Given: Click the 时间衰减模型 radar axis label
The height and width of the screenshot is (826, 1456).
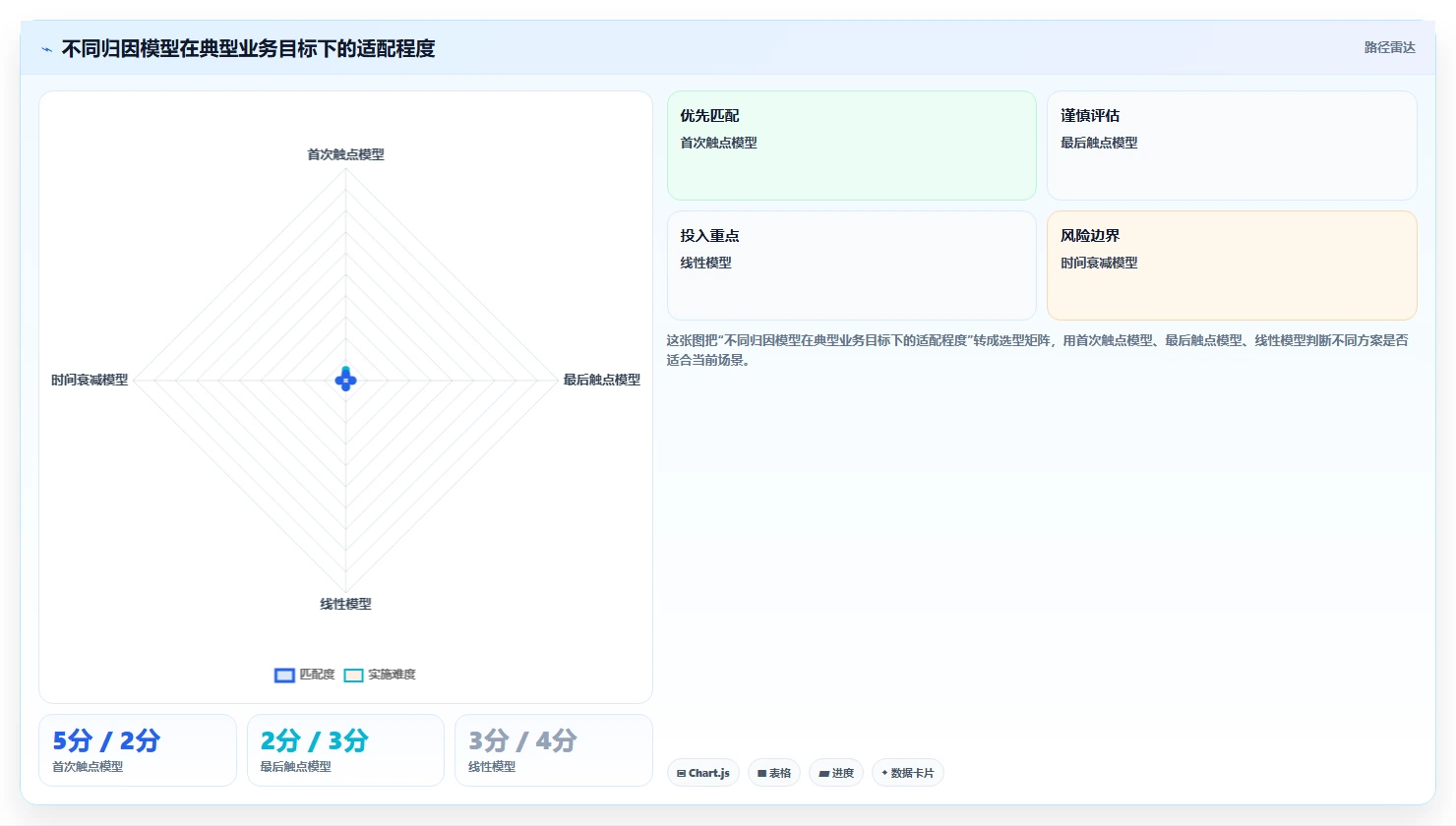Looking at the screenshot, I should pyautogui.click(x=90, y=380).
